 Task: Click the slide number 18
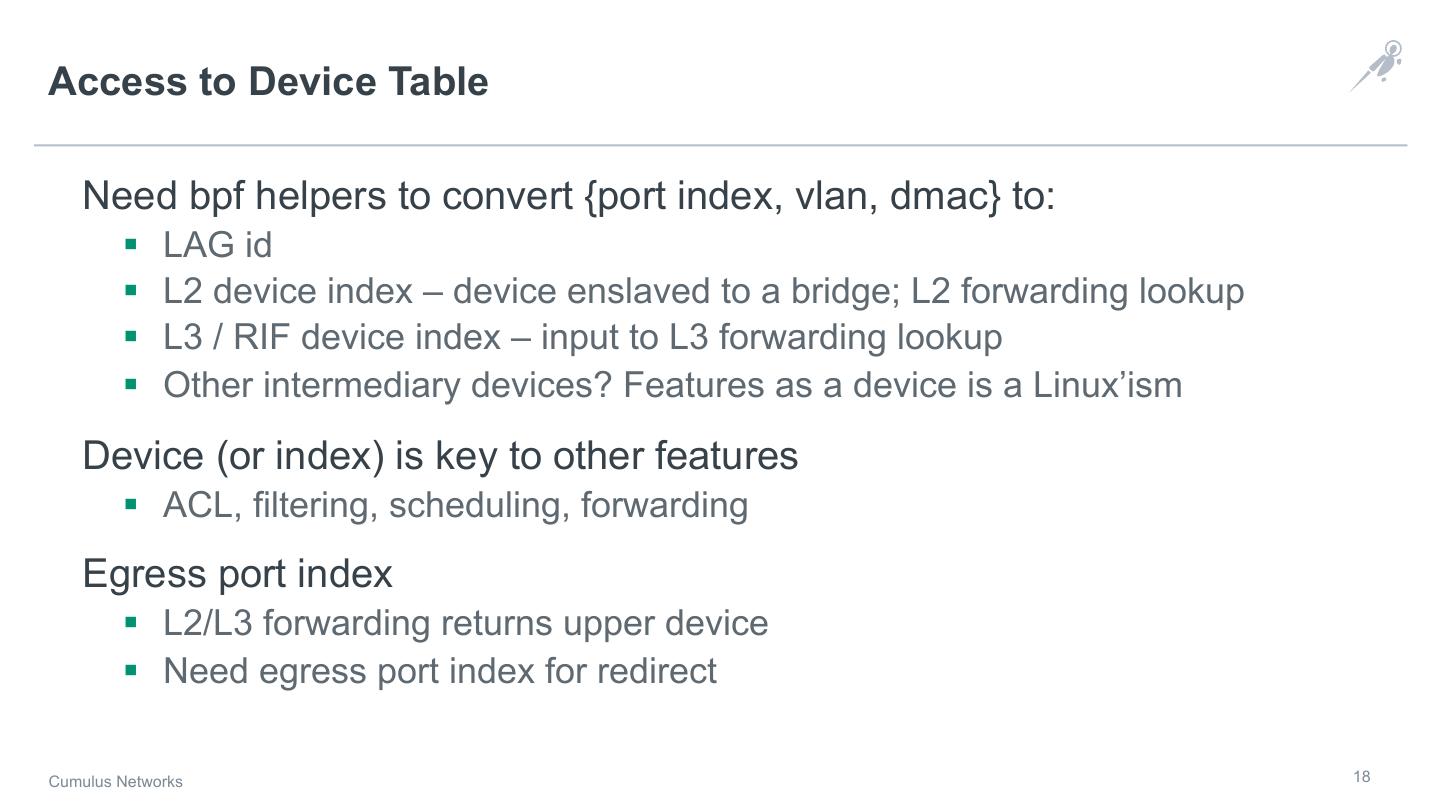click(1362, 777)
